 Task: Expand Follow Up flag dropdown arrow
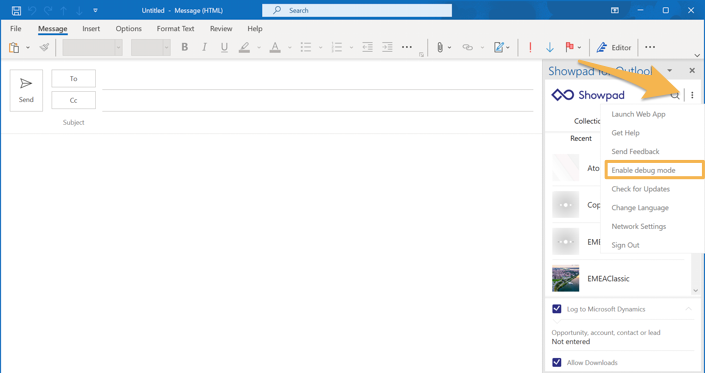(580, 48)
